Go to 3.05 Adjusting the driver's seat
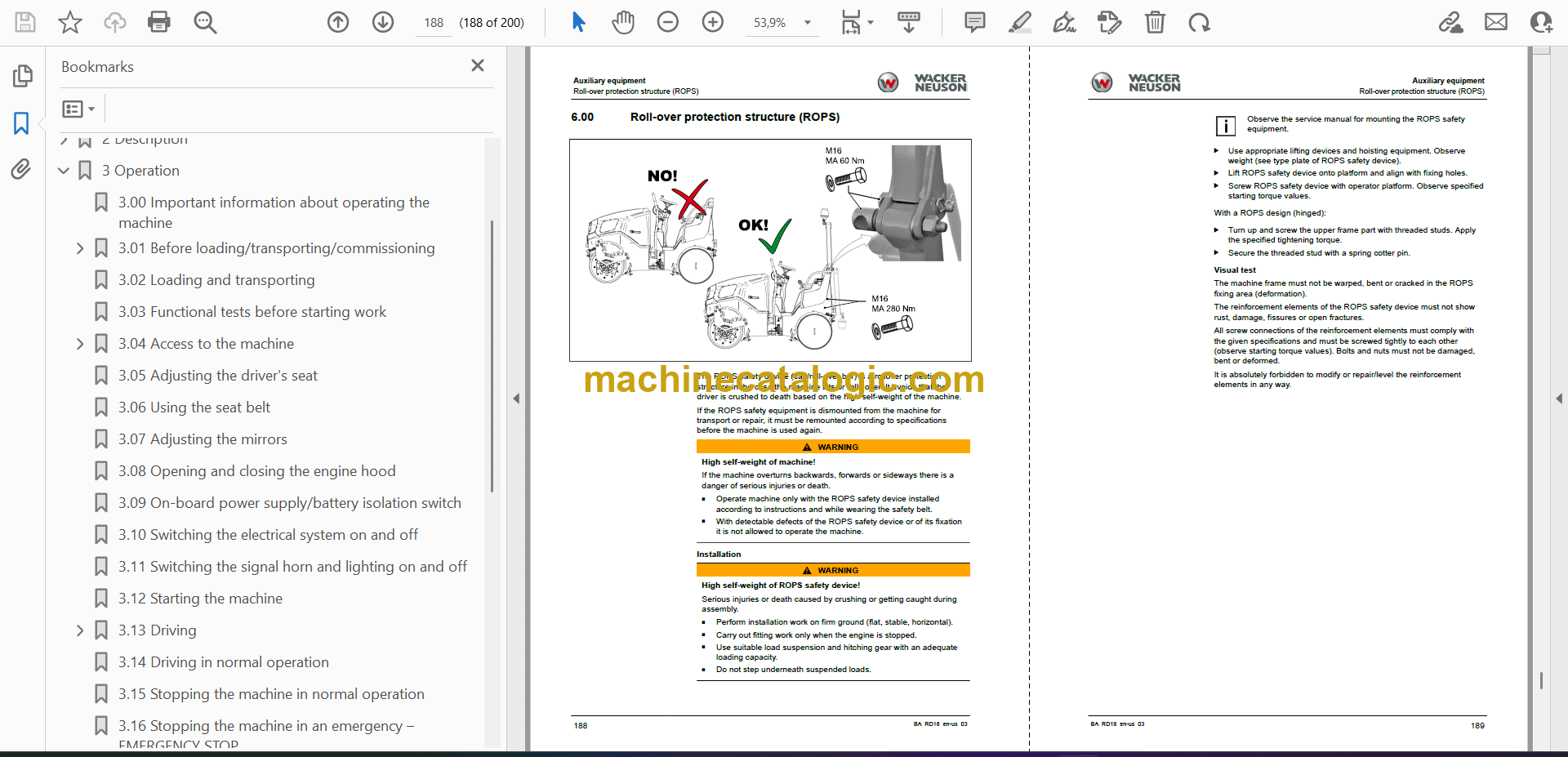The image size is (1568, 757). 218,376
